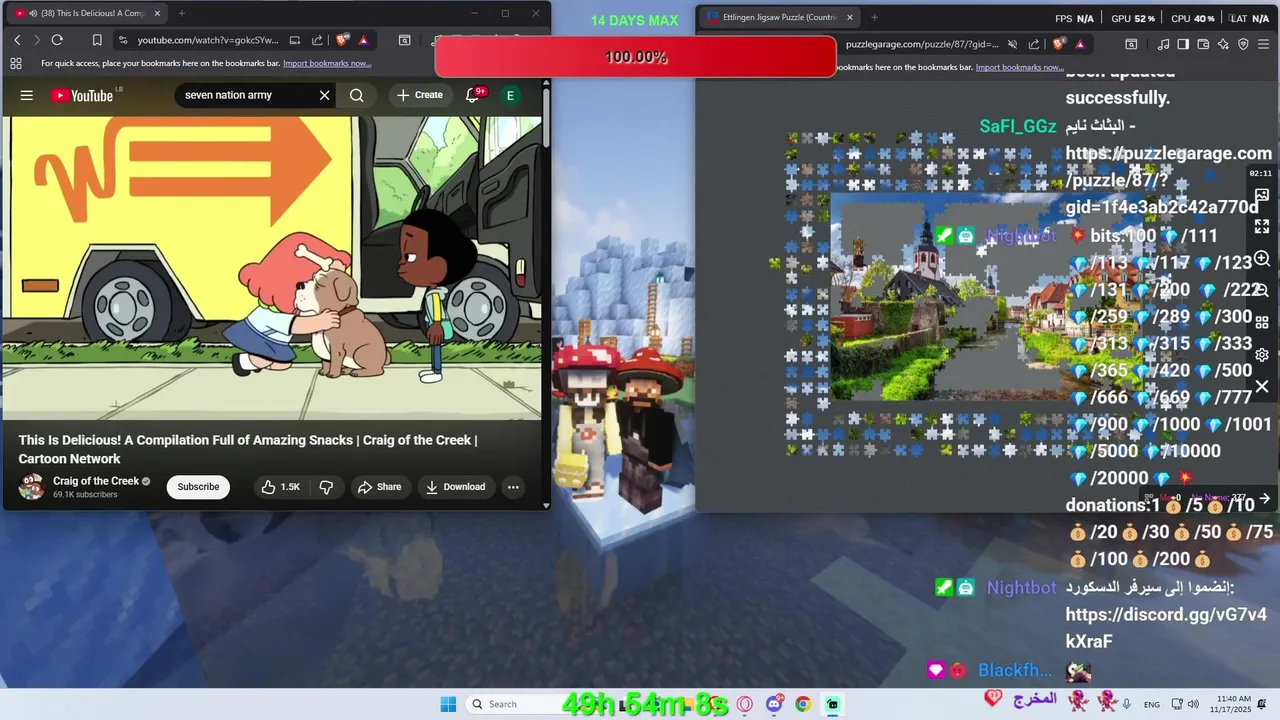1280x720 pixels.
Task: Bookmark the YouTube page
Action: [x=97, y=40]
